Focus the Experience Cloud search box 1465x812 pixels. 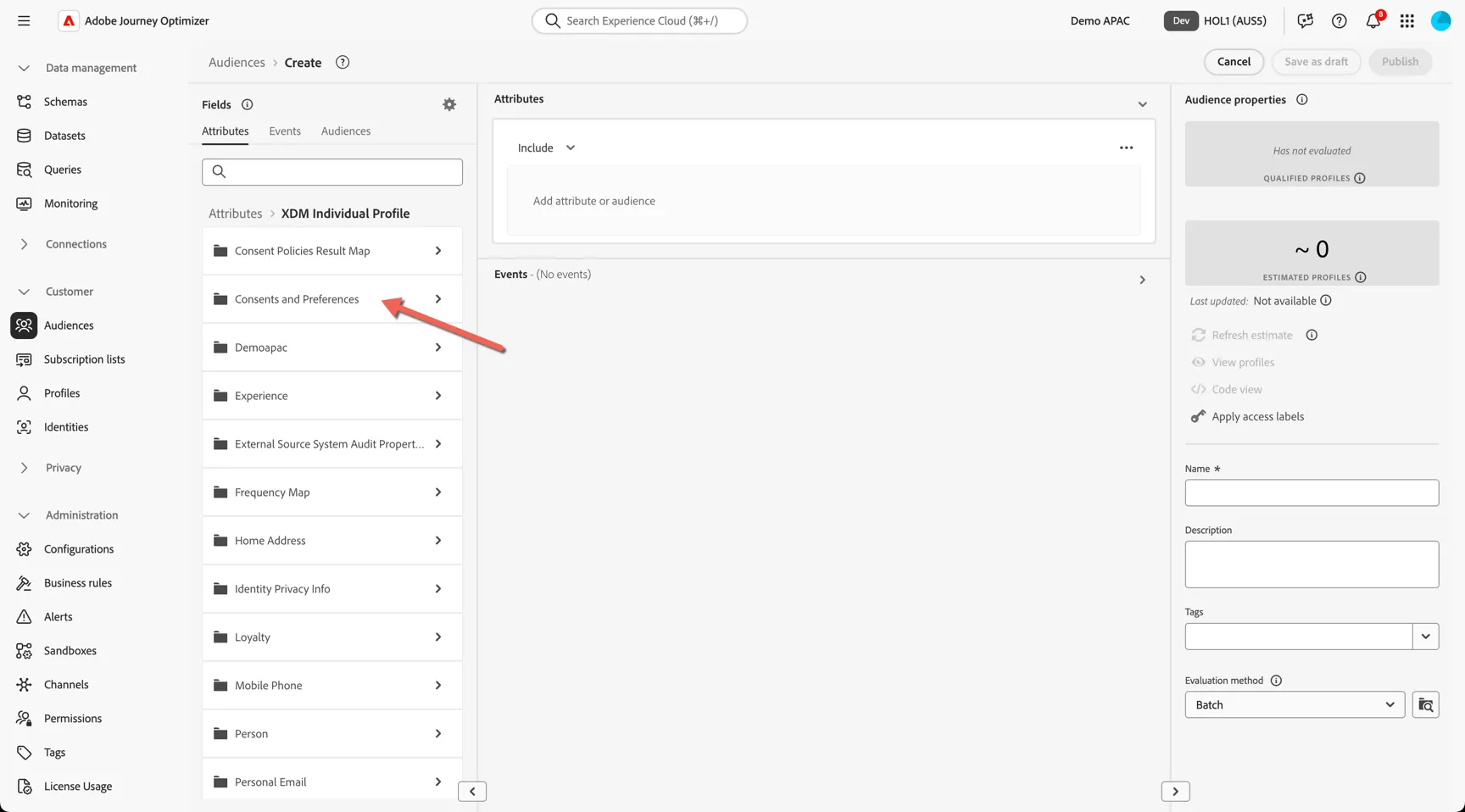pos(639,20)
